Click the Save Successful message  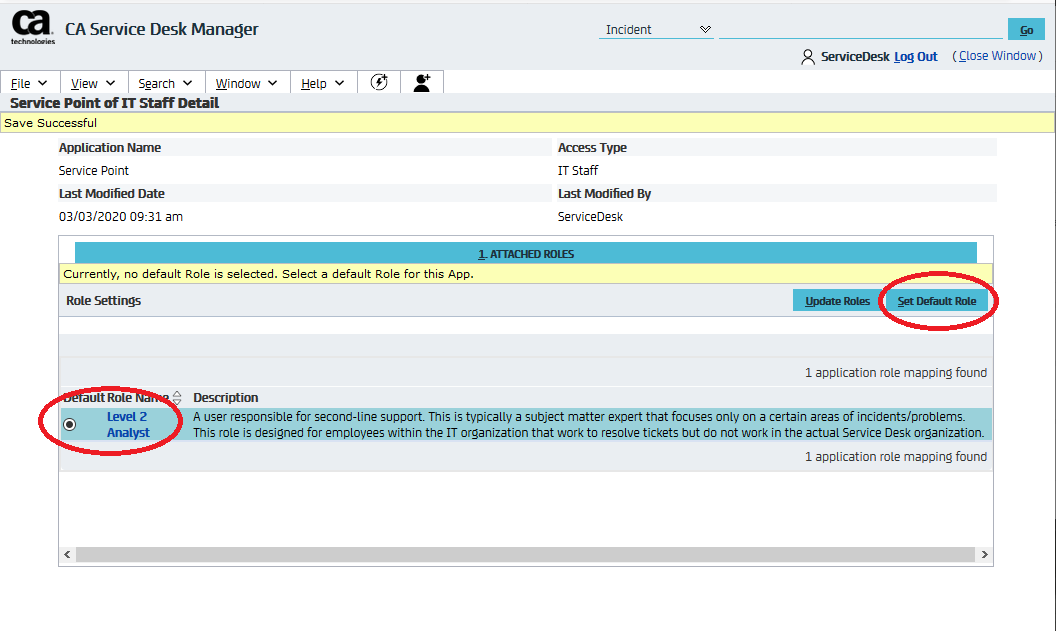coord(51,123)
